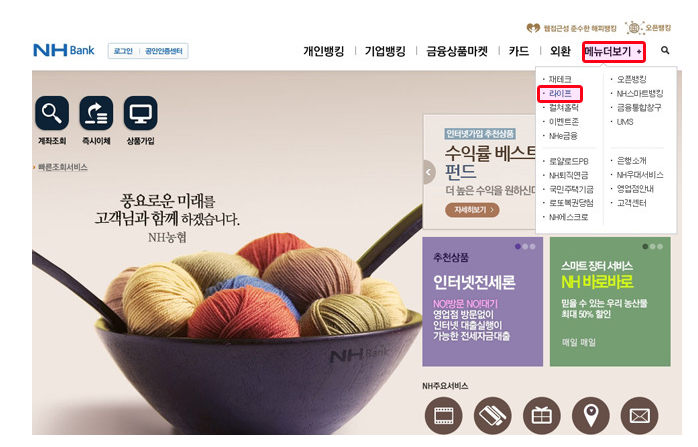Viewport: 698px width, 447px height.
Task: Click the location pin service icon
Action: coord(591,415)
